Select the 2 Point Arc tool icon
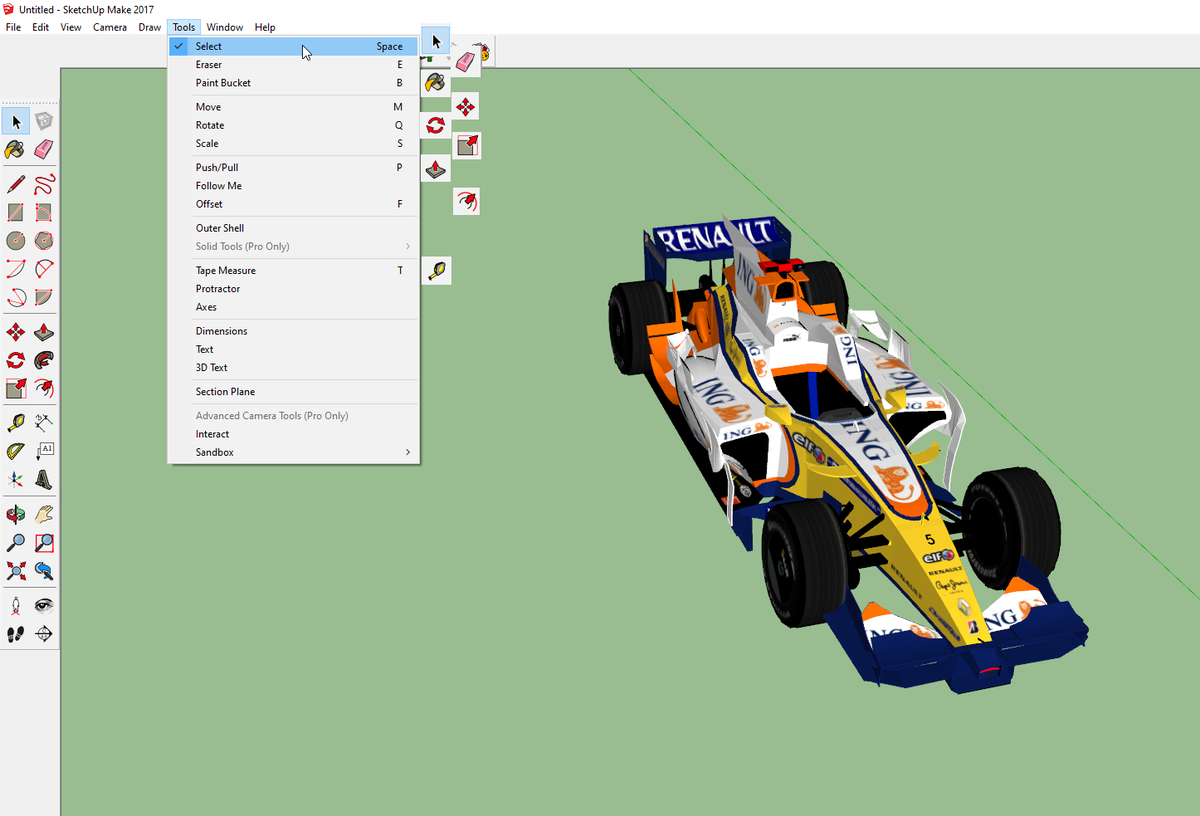 tap(44, 268)
